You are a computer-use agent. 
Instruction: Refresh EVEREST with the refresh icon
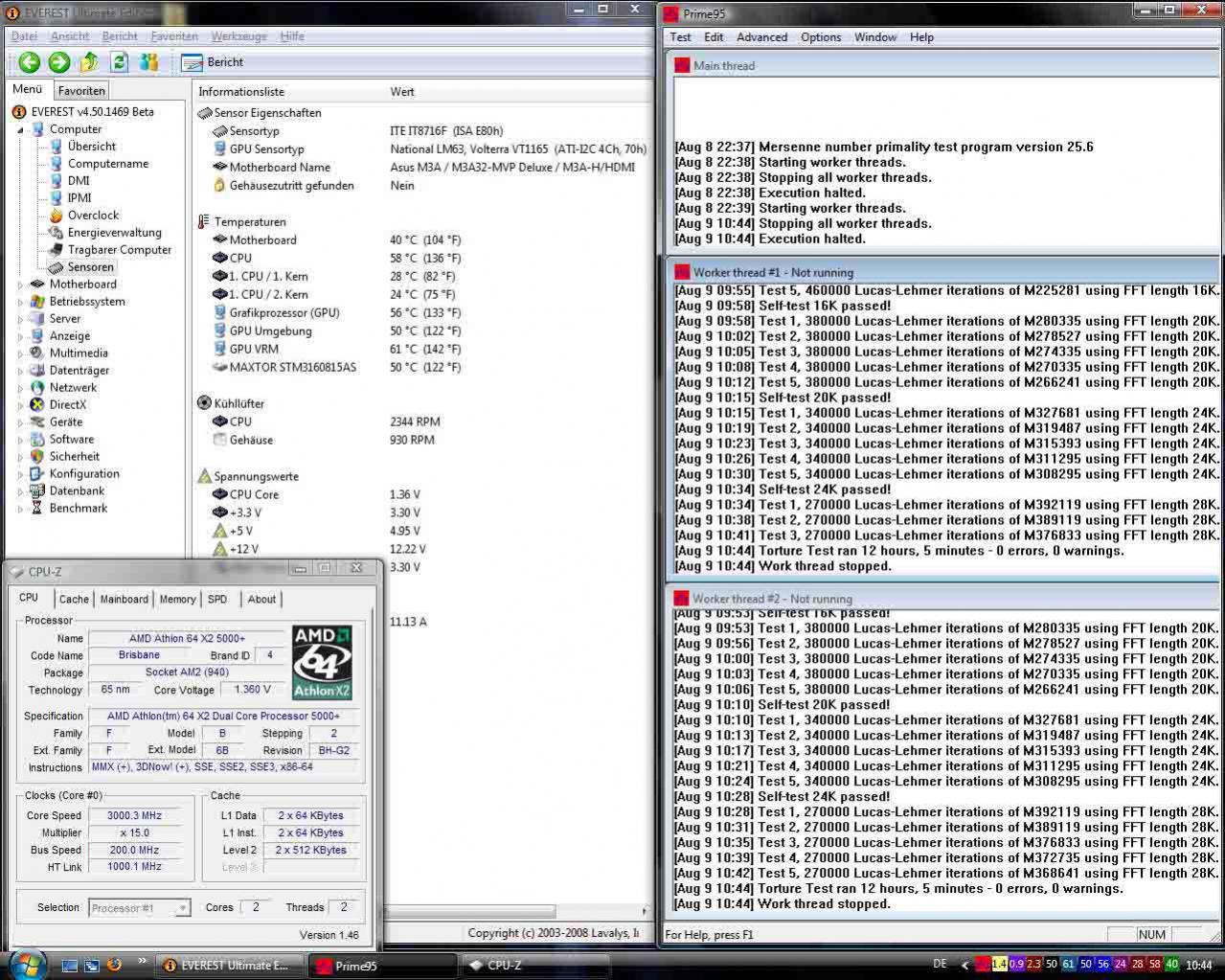point(119,62)
